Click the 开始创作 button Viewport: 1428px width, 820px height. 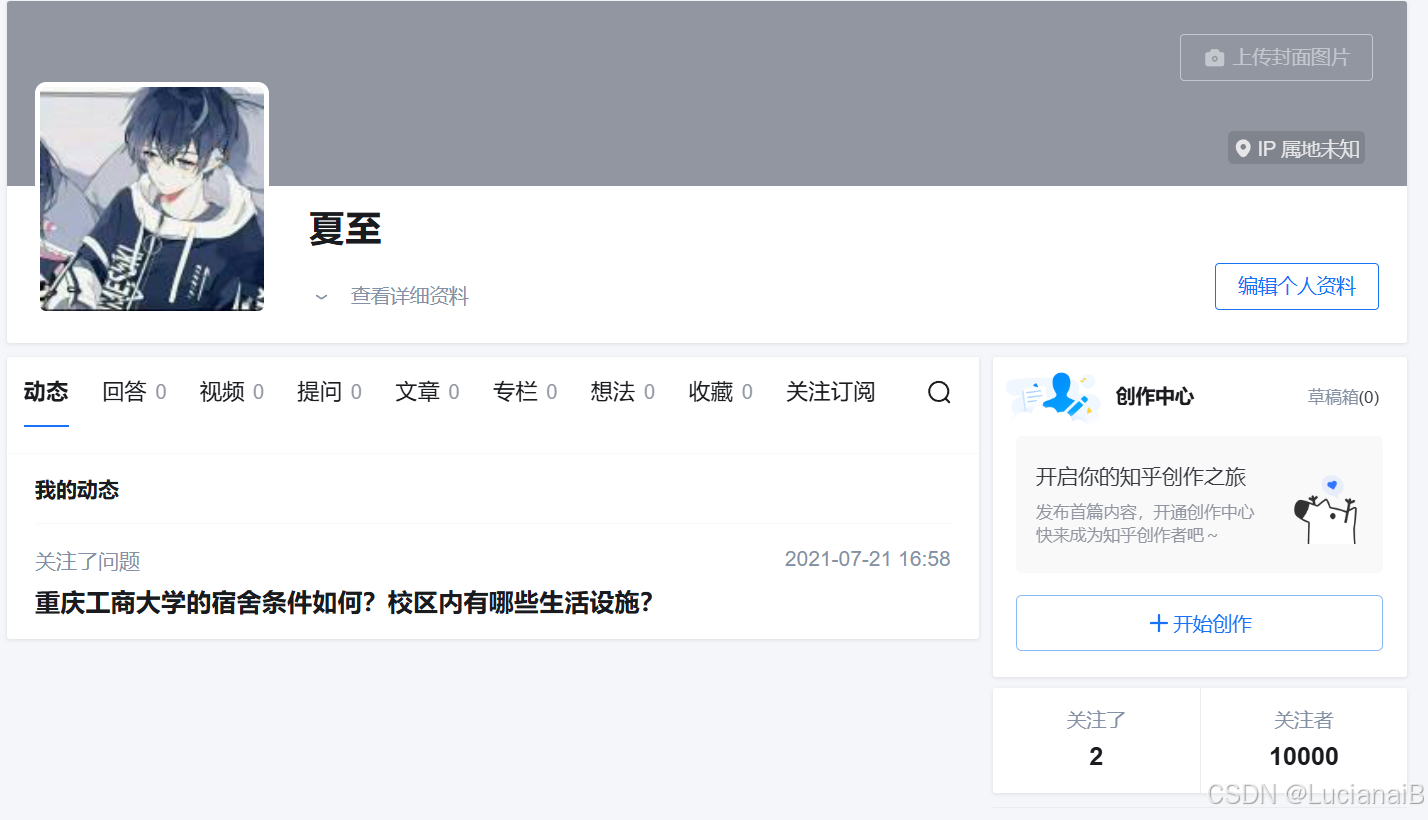[1199, 623]
